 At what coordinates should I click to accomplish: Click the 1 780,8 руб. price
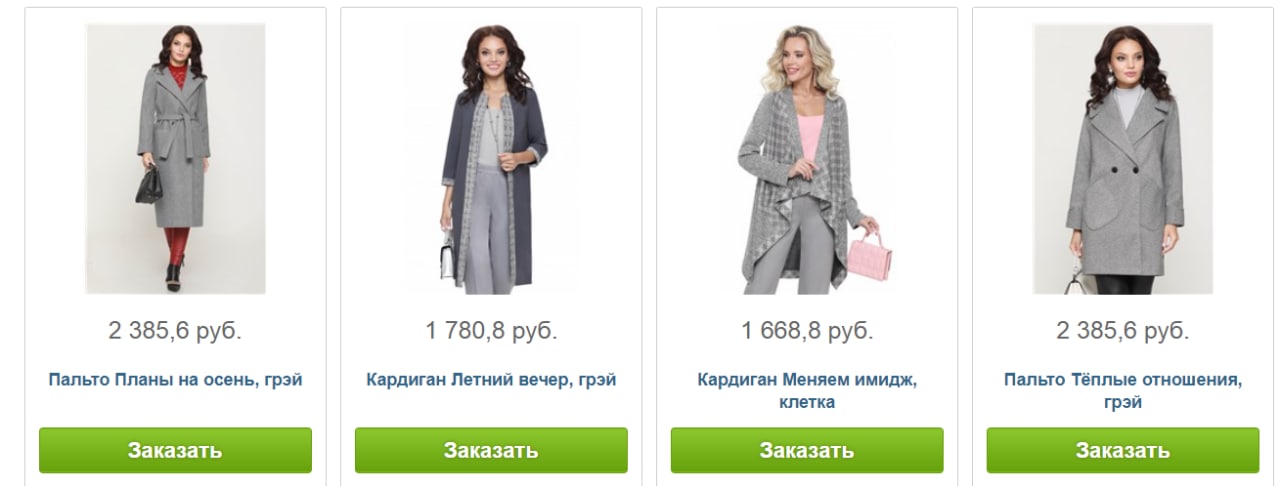(491, 331)
